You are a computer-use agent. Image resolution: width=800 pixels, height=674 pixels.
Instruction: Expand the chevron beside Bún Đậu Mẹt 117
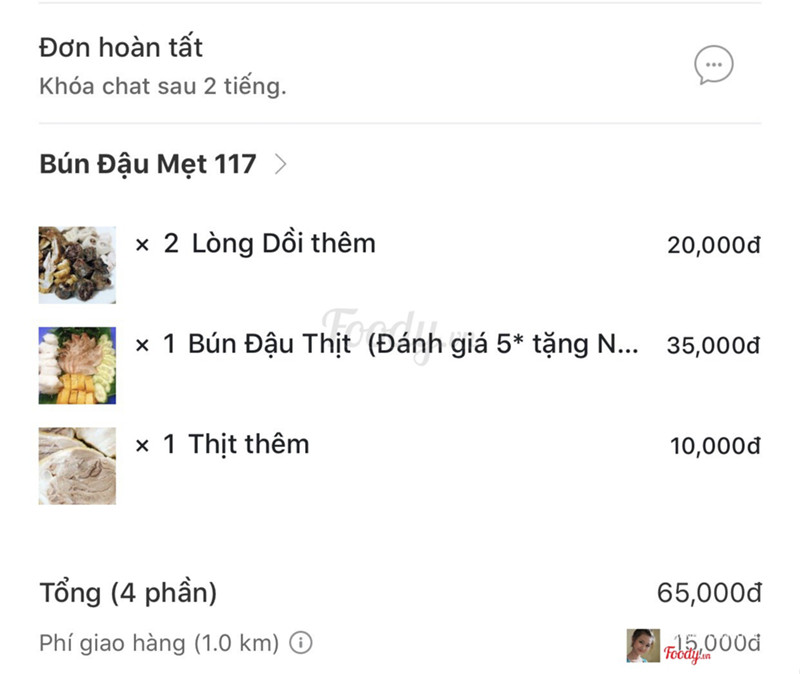[x=280, y=165]
